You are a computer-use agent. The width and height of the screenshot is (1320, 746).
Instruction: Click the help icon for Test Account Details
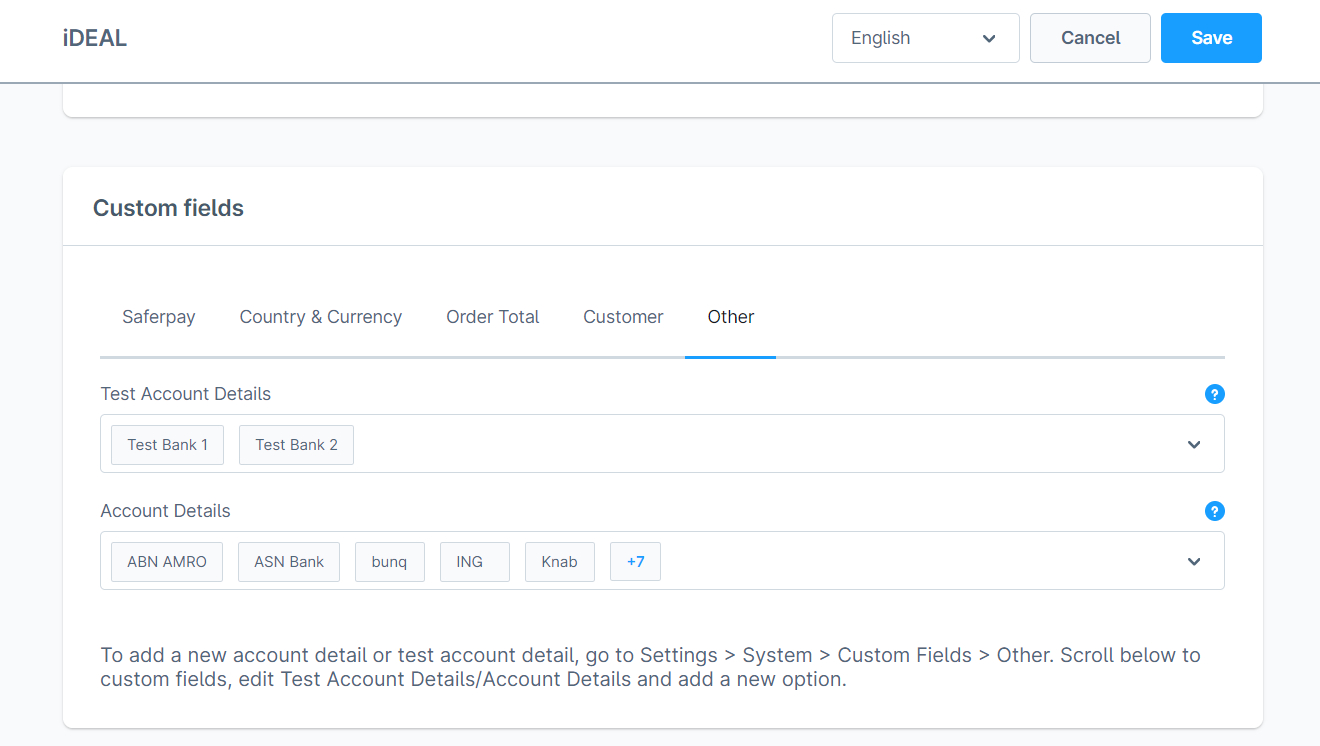(1214, 394)
